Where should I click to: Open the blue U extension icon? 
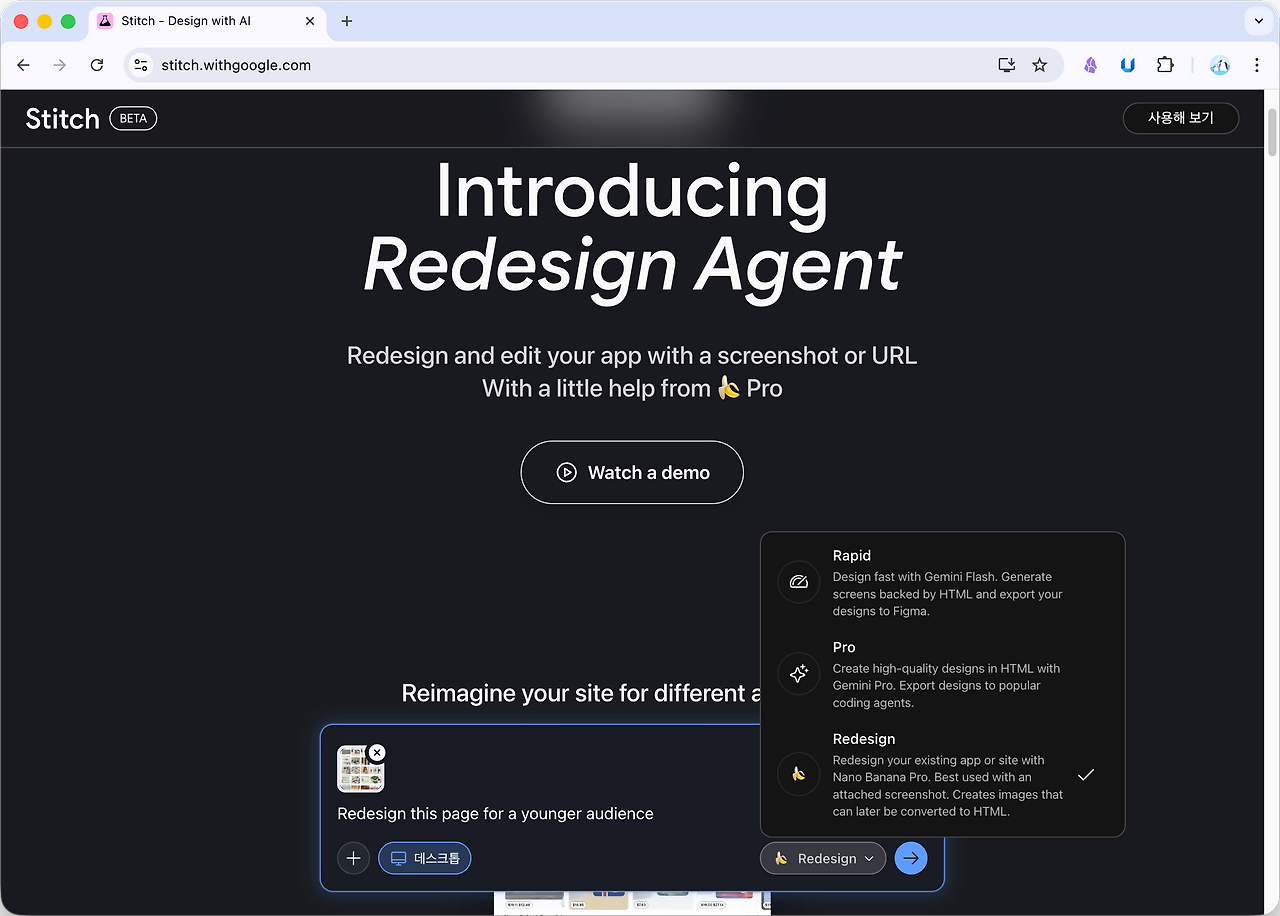1128,65
